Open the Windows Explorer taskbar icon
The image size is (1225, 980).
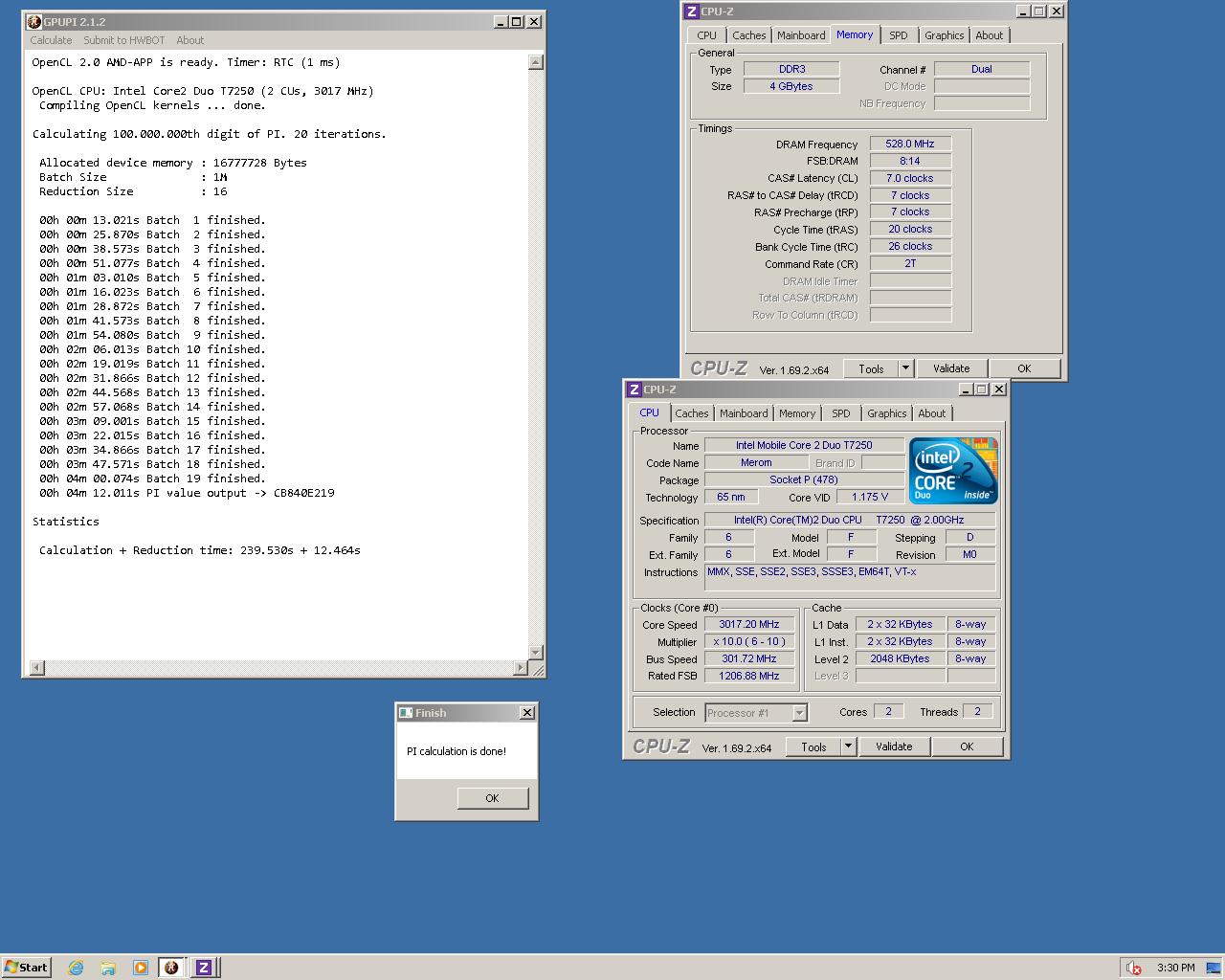(x=108, y=968)
